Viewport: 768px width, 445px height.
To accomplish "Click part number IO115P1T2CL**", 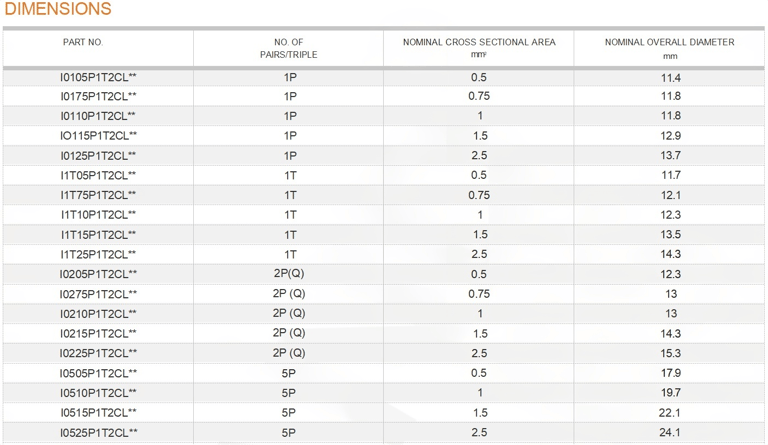I will tap(98, 136).
